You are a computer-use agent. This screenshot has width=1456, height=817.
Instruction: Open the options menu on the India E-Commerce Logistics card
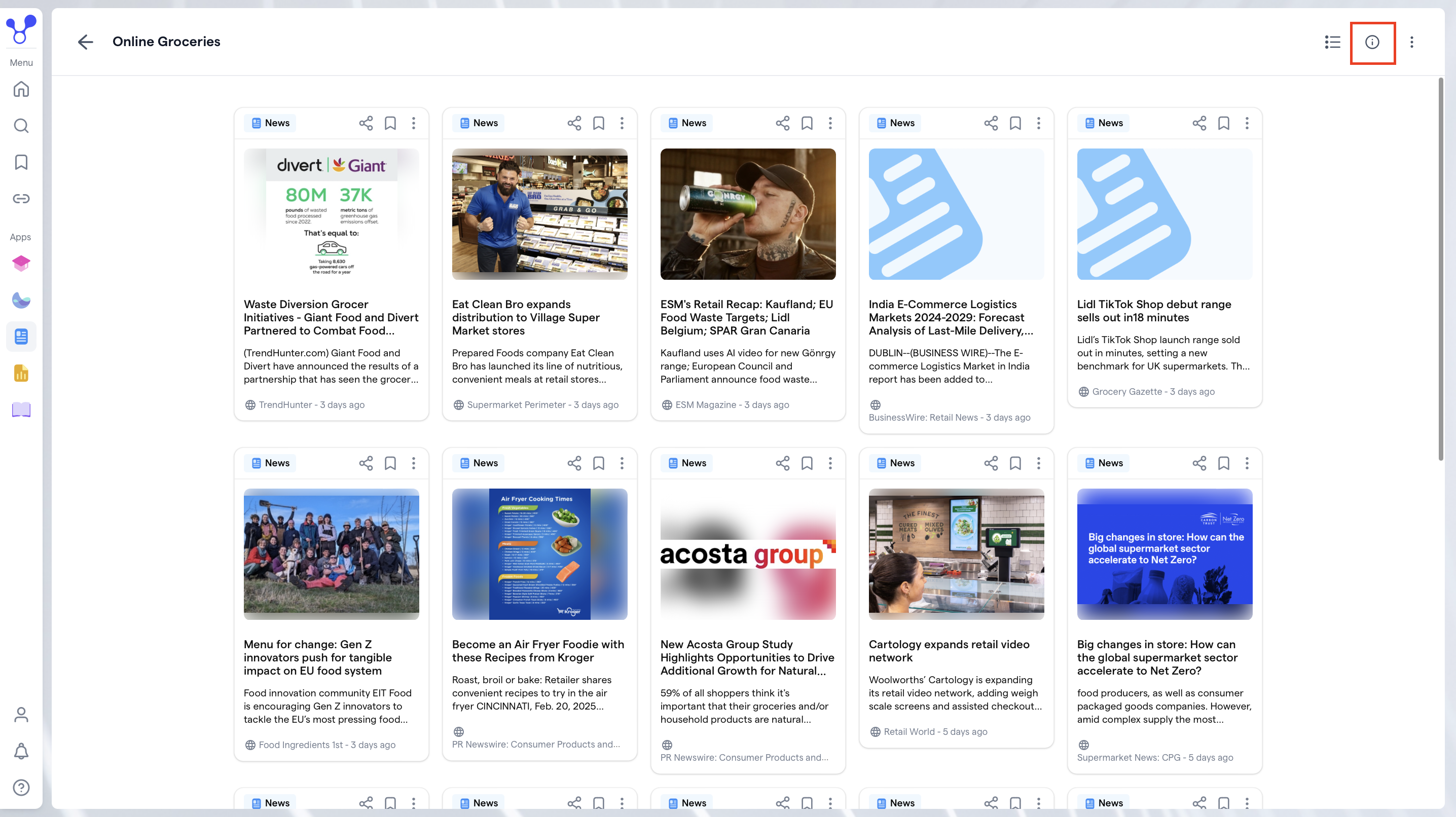[1038, 123]
